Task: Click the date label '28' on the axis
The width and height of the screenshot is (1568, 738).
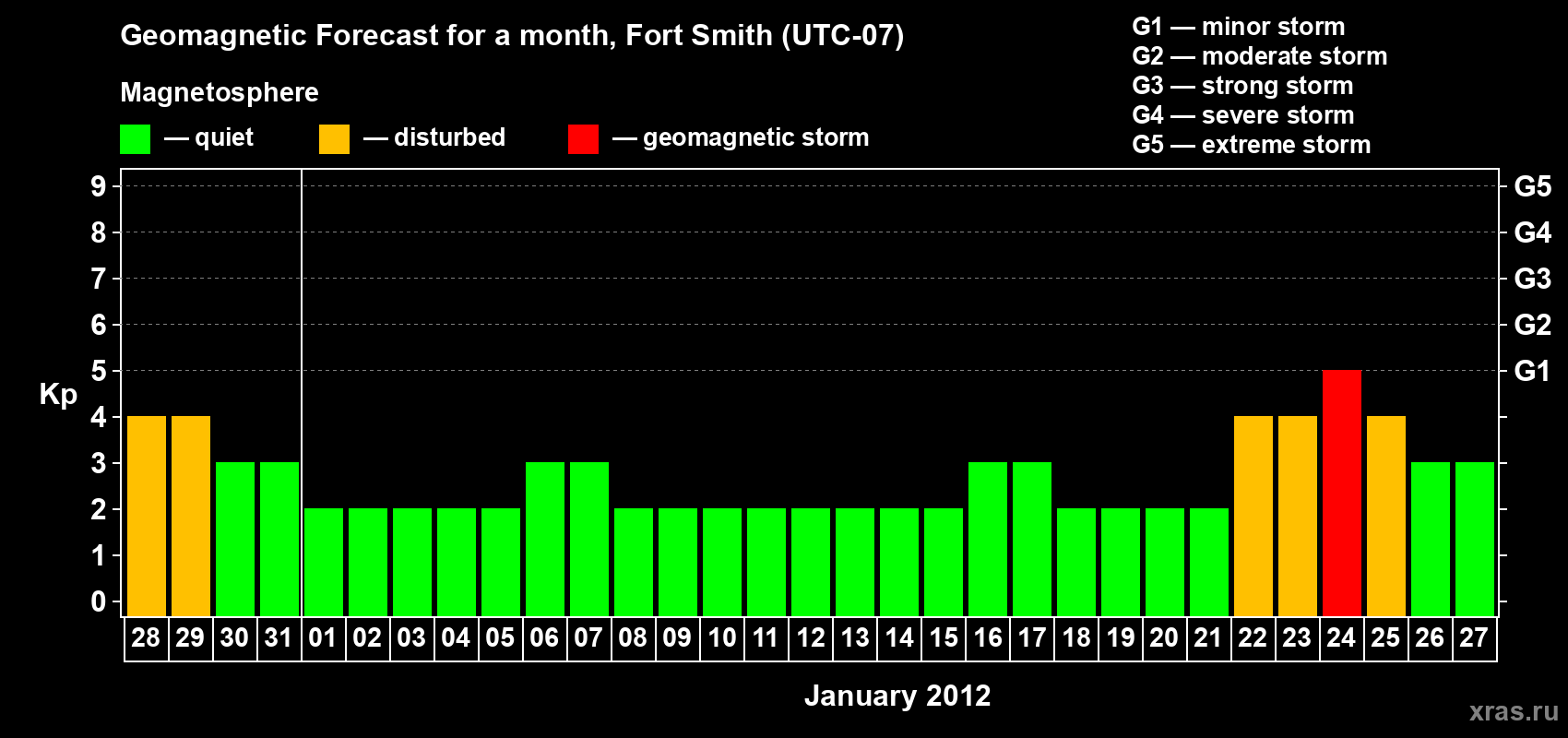Action: [x=146, y=638]
